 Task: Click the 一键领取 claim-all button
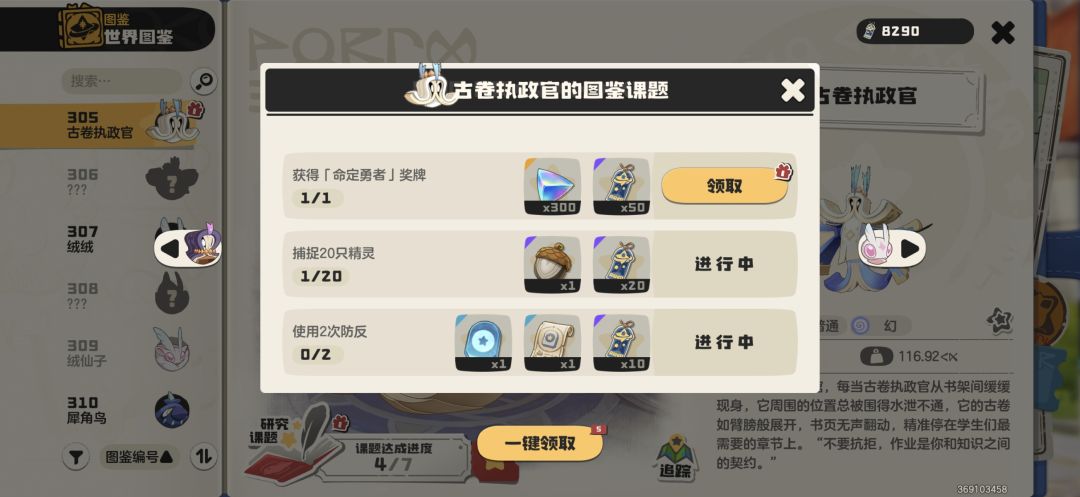coord(540,443)
